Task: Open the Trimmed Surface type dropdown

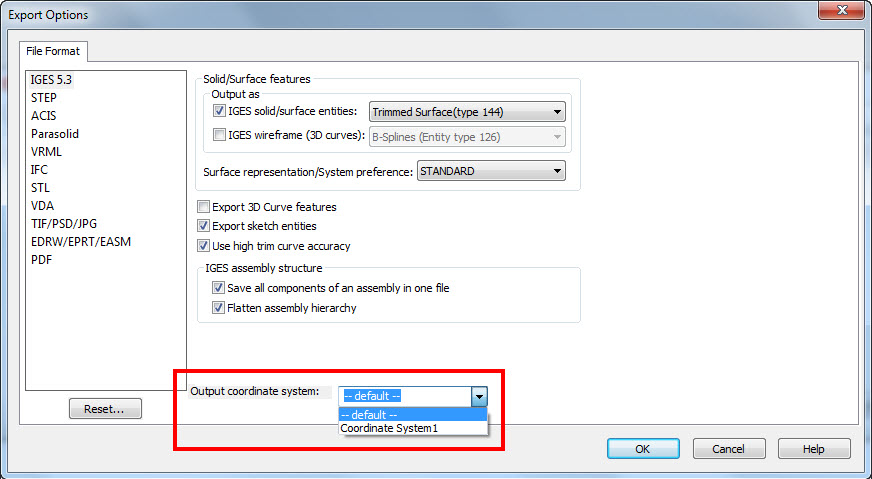Action: point(557,112)
